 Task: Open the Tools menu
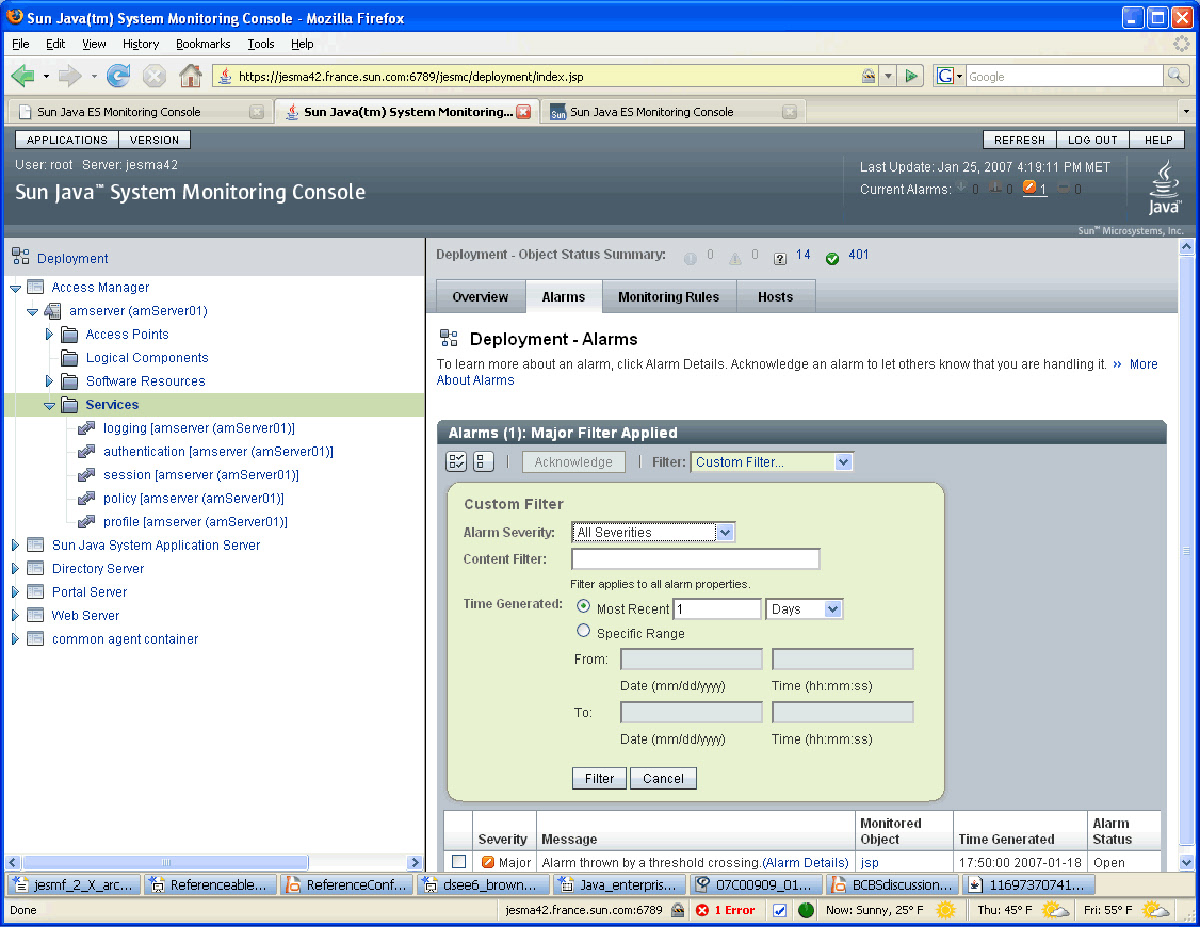coord(261,44)
